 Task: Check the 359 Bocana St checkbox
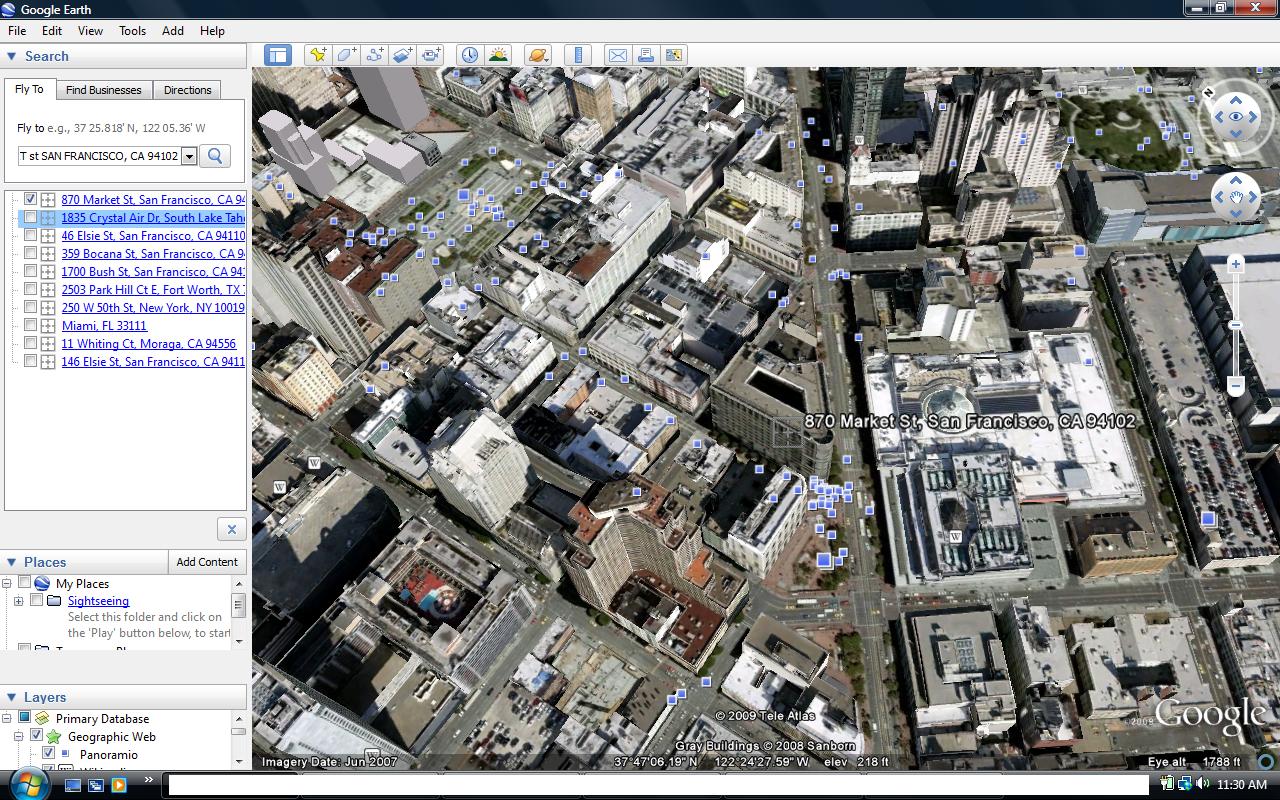pyautogui.click(x=30, y=253)
